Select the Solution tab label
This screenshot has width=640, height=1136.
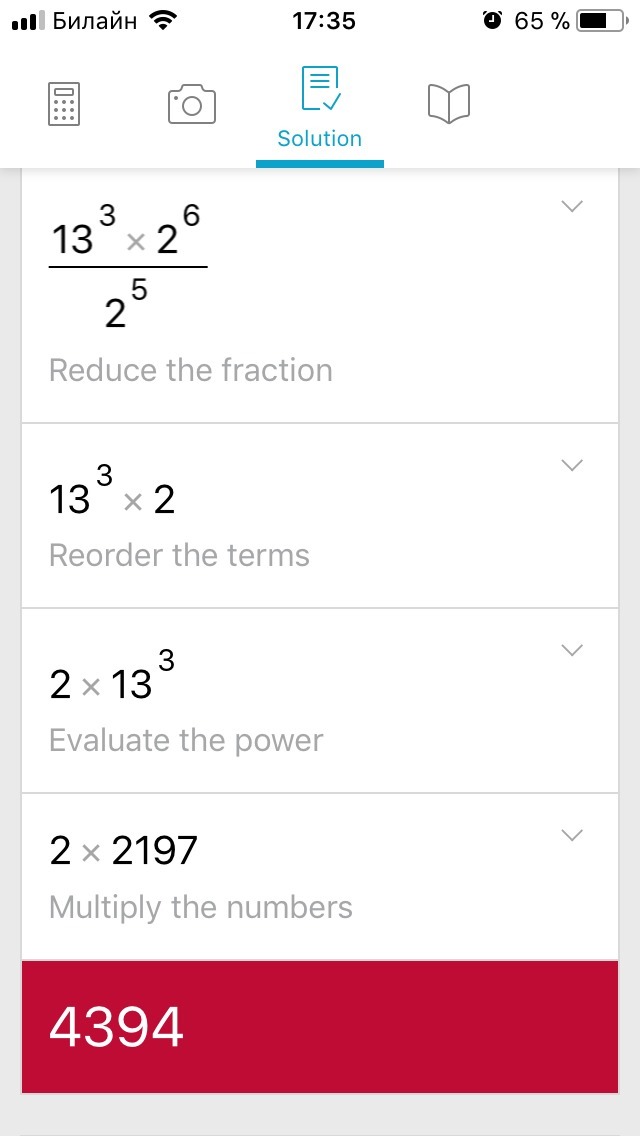pyautogui.click(x=320, y=139)
